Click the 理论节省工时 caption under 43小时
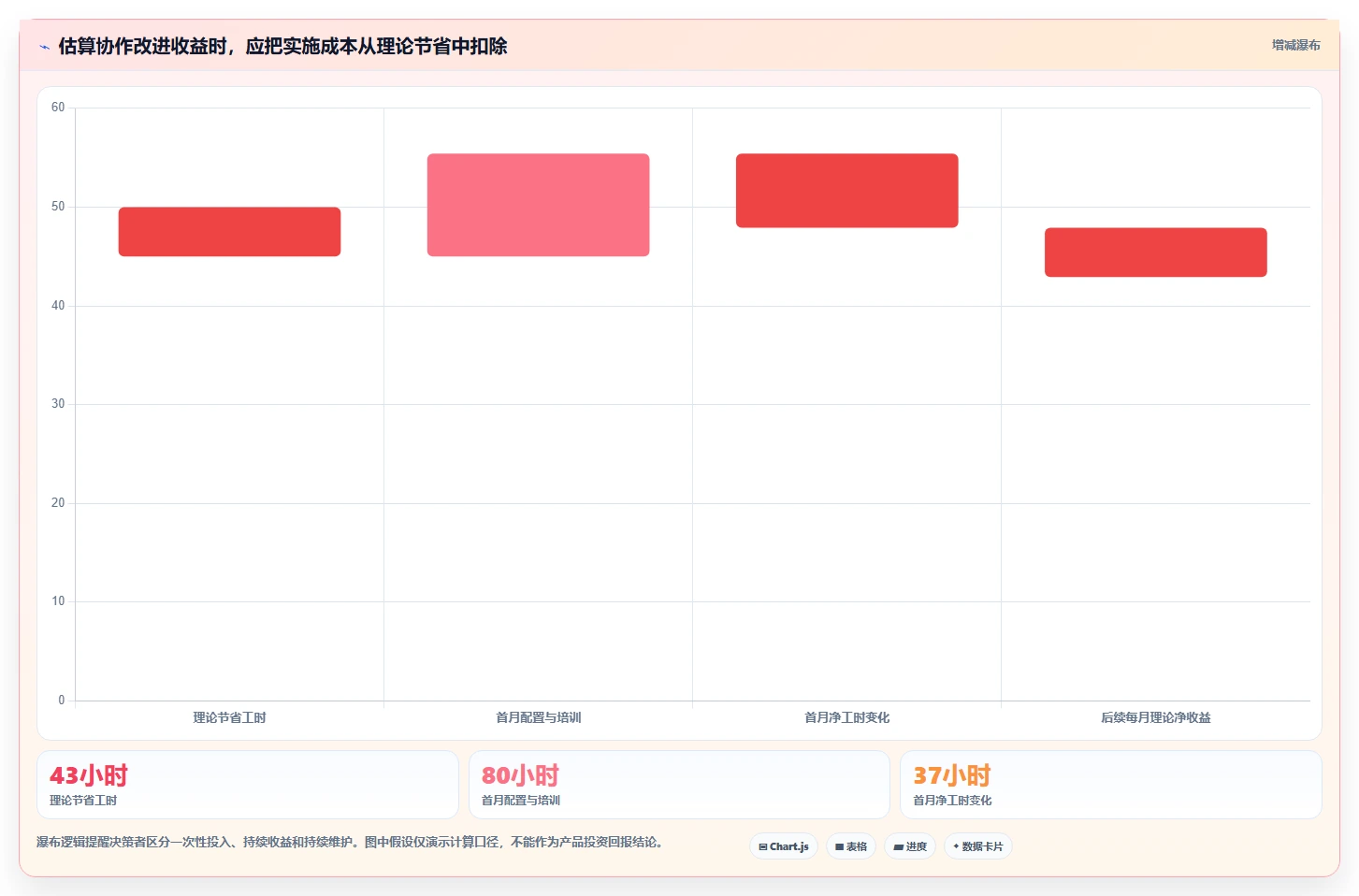The height and width of the screenshot is (896, 1359). [x=83, y=801]
